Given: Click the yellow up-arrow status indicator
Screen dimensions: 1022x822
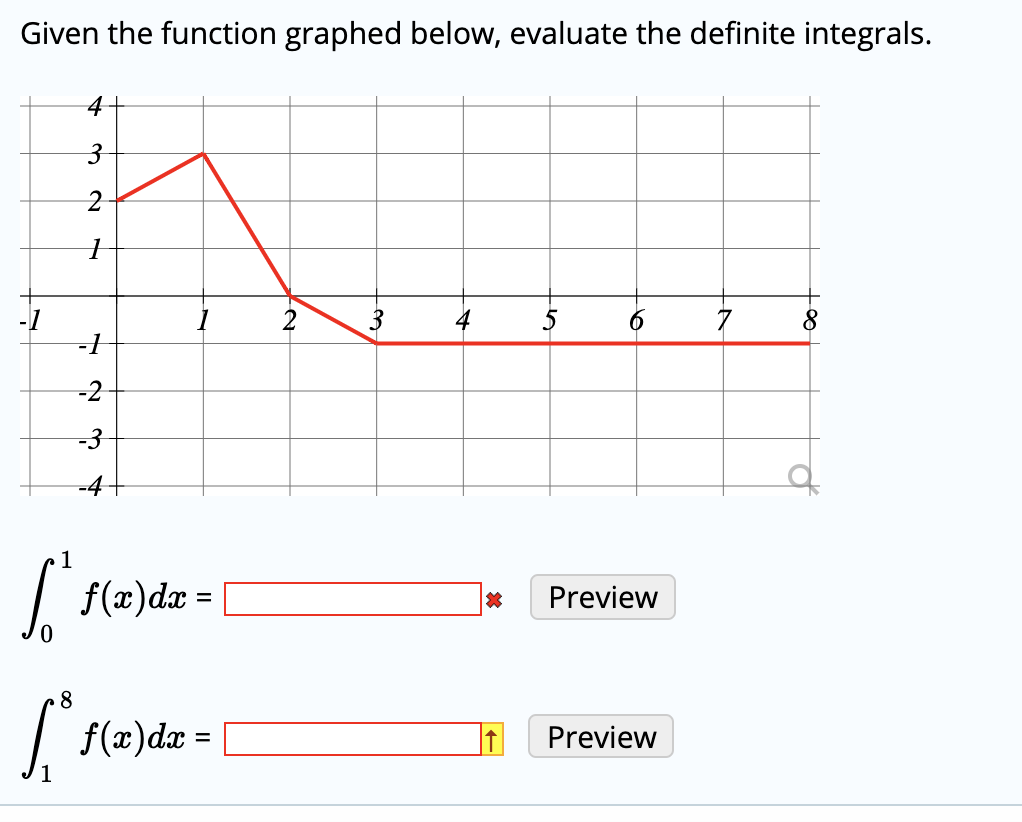Looking at the screenshot, I should (x=491, y=738).
